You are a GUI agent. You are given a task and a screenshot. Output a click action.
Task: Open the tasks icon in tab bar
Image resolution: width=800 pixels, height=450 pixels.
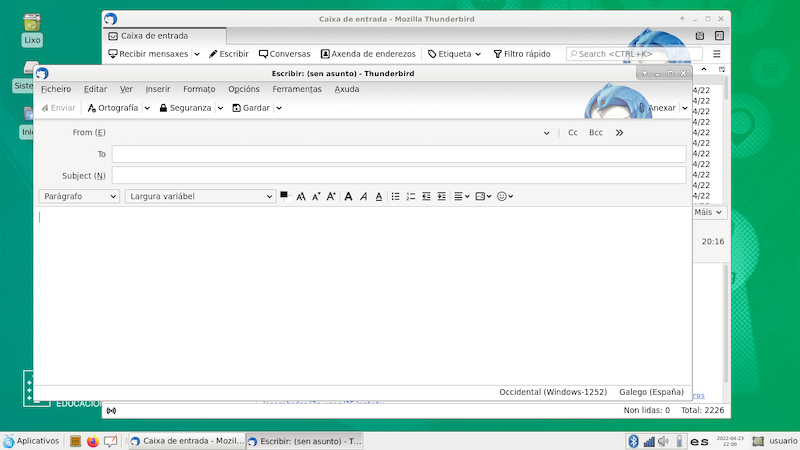[x=719, y=36]
